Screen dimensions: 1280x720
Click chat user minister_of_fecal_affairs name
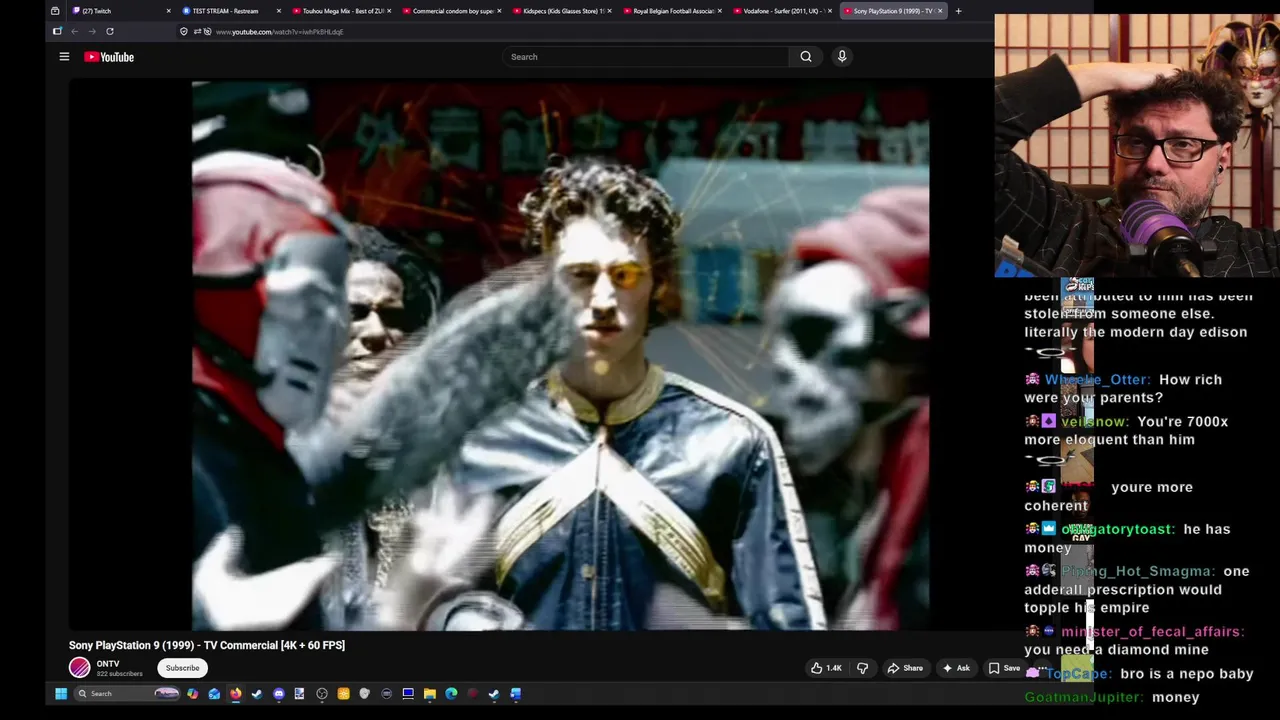(x=1152, y=632)
